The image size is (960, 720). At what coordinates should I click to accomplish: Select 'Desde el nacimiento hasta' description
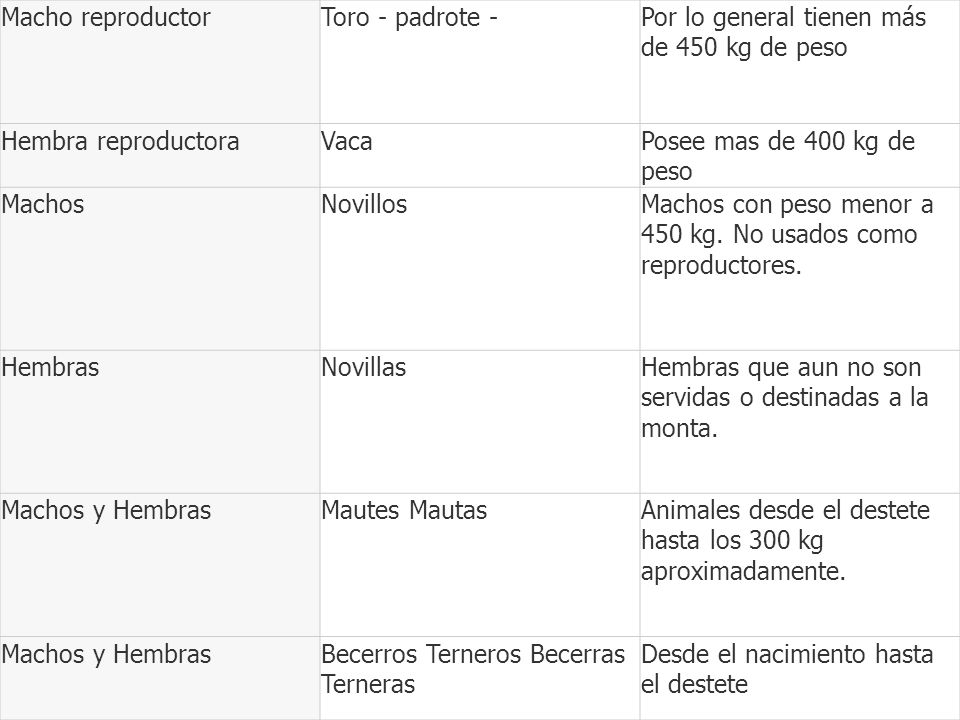787,669
